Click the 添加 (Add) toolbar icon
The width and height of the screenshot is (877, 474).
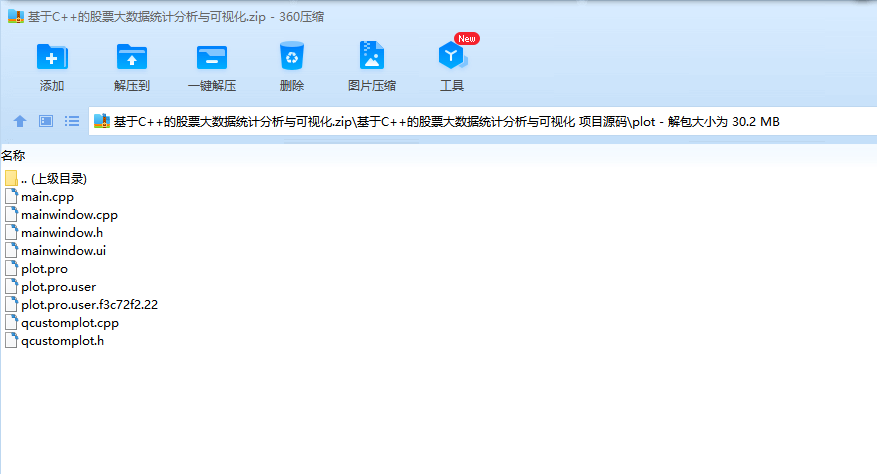pos(52,57)
